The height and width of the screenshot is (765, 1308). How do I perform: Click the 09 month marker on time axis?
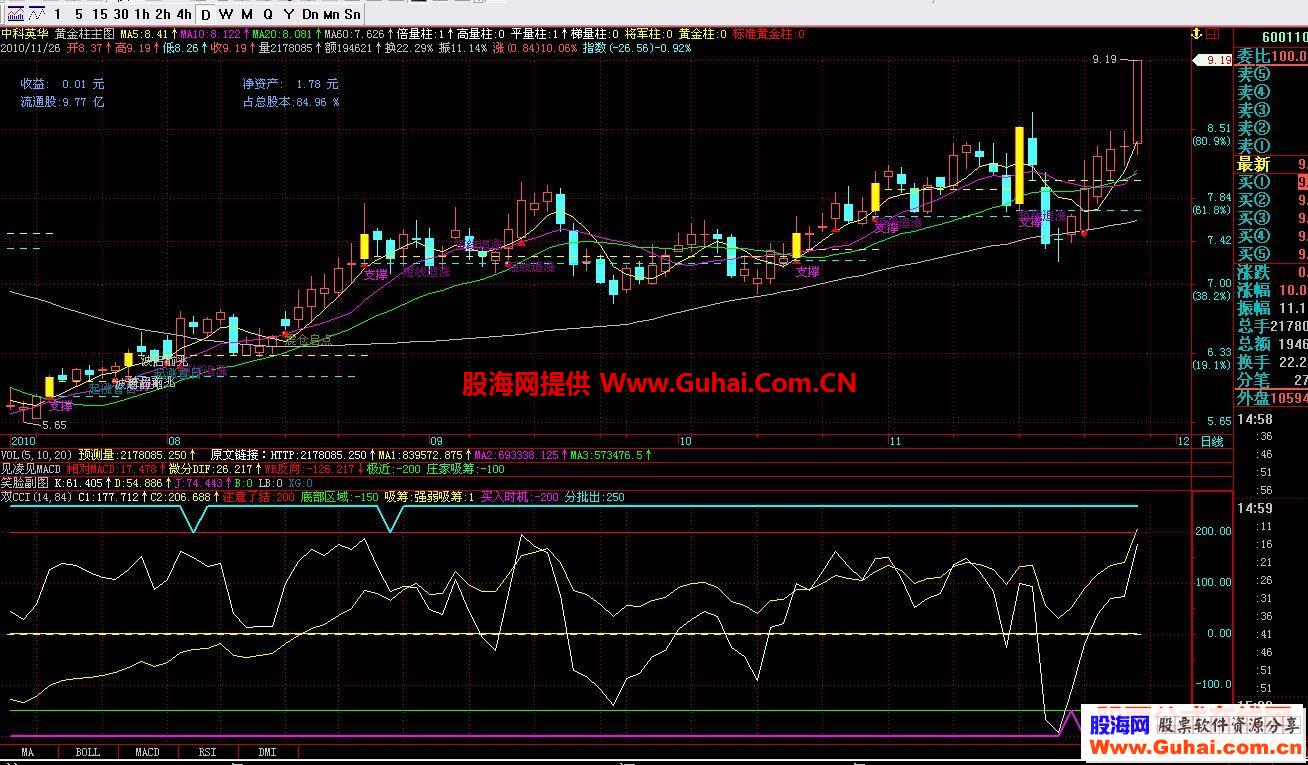(x=436, y=440)
